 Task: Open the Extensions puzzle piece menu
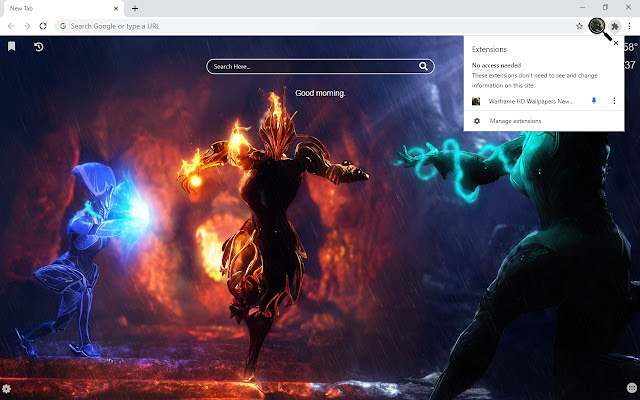[615, 26]
